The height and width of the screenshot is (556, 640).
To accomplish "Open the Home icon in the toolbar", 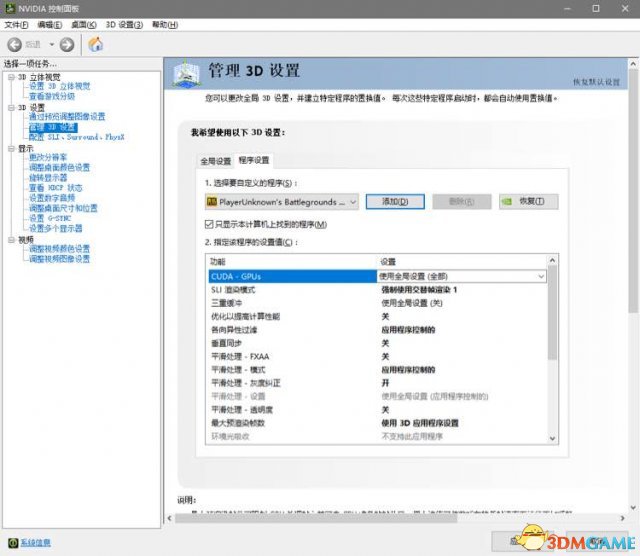I will (x=96, y=44).
